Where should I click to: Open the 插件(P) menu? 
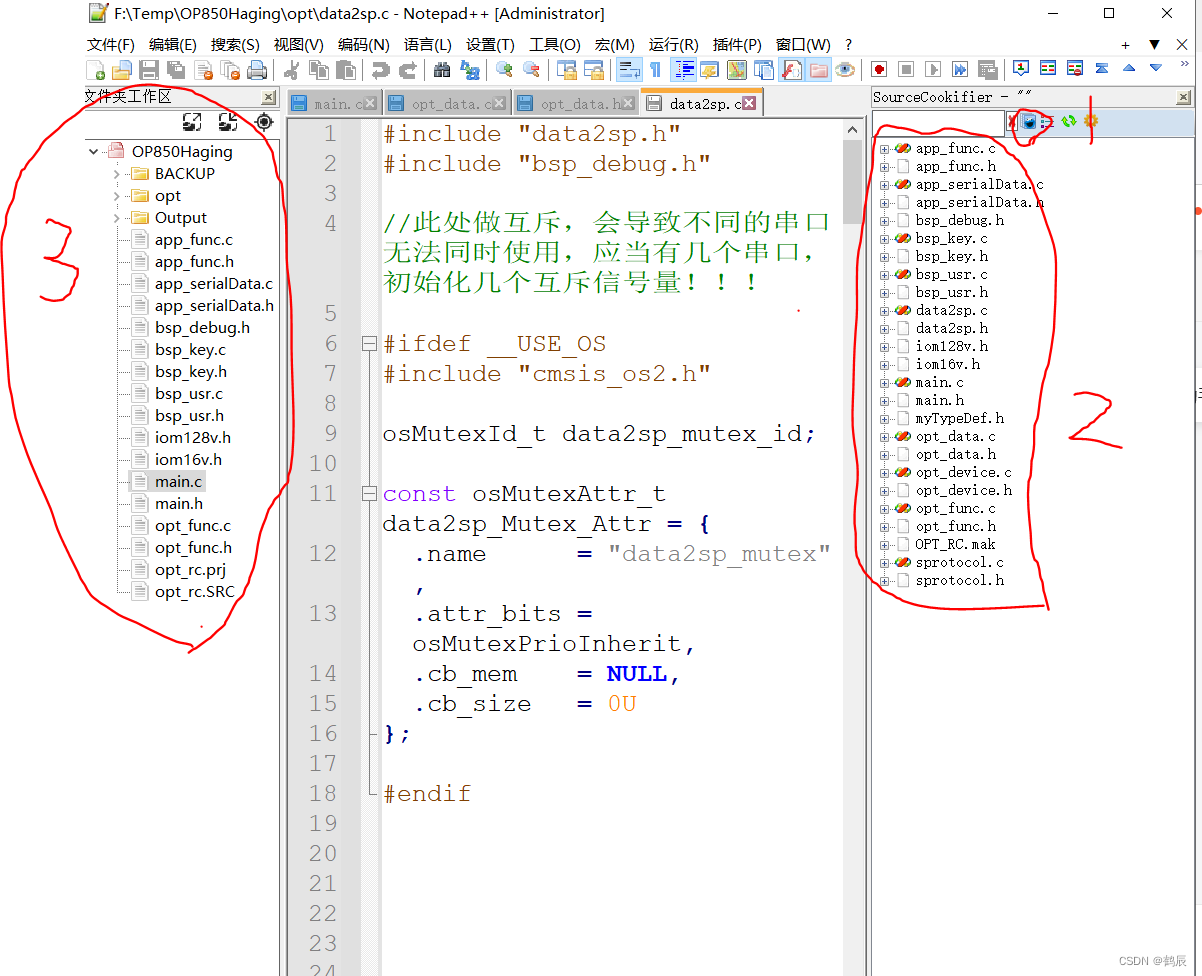[x=737, y=45]
